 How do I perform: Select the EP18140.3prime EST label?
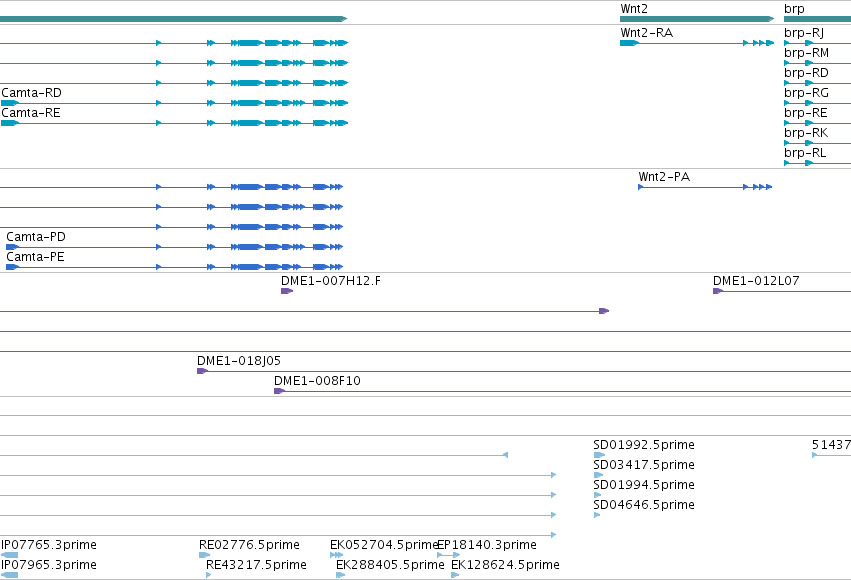[487, 545]
